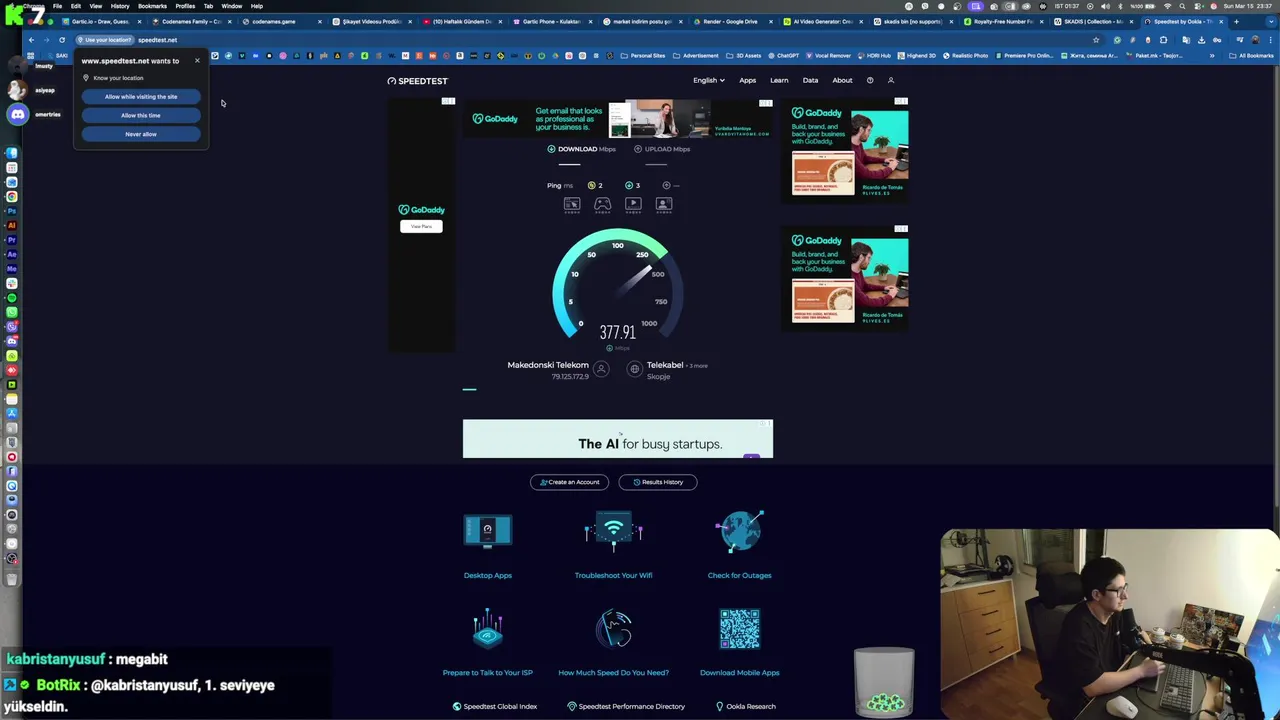This screenshot has height=720, width=1280.
Task: Open Results History
Action: [x=658, y=482]
